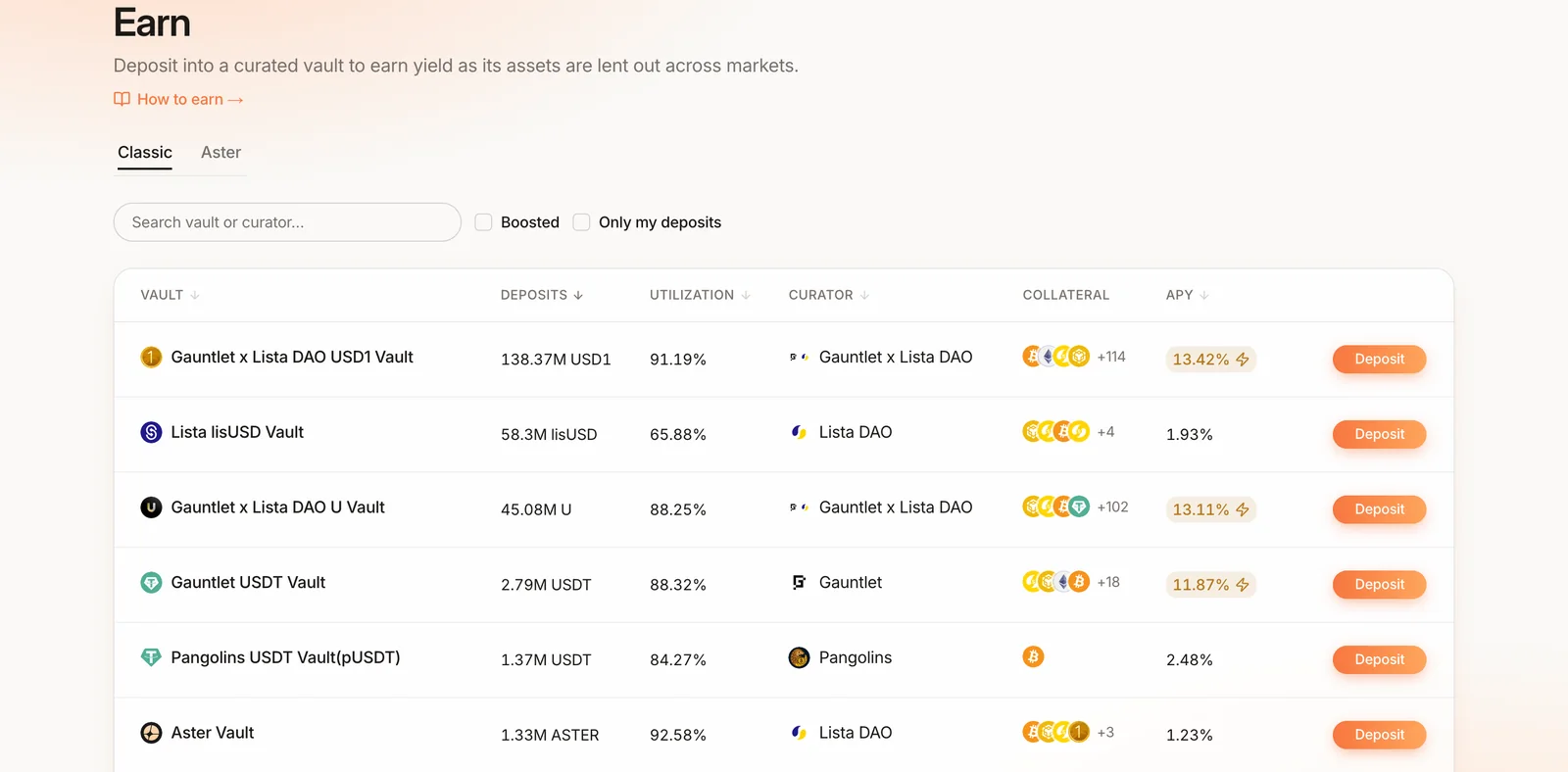The height and width of the screenshot is (772, 1568).
Task: Click the 138.37M USD1 deposits value
Action: tap(556, 360)
